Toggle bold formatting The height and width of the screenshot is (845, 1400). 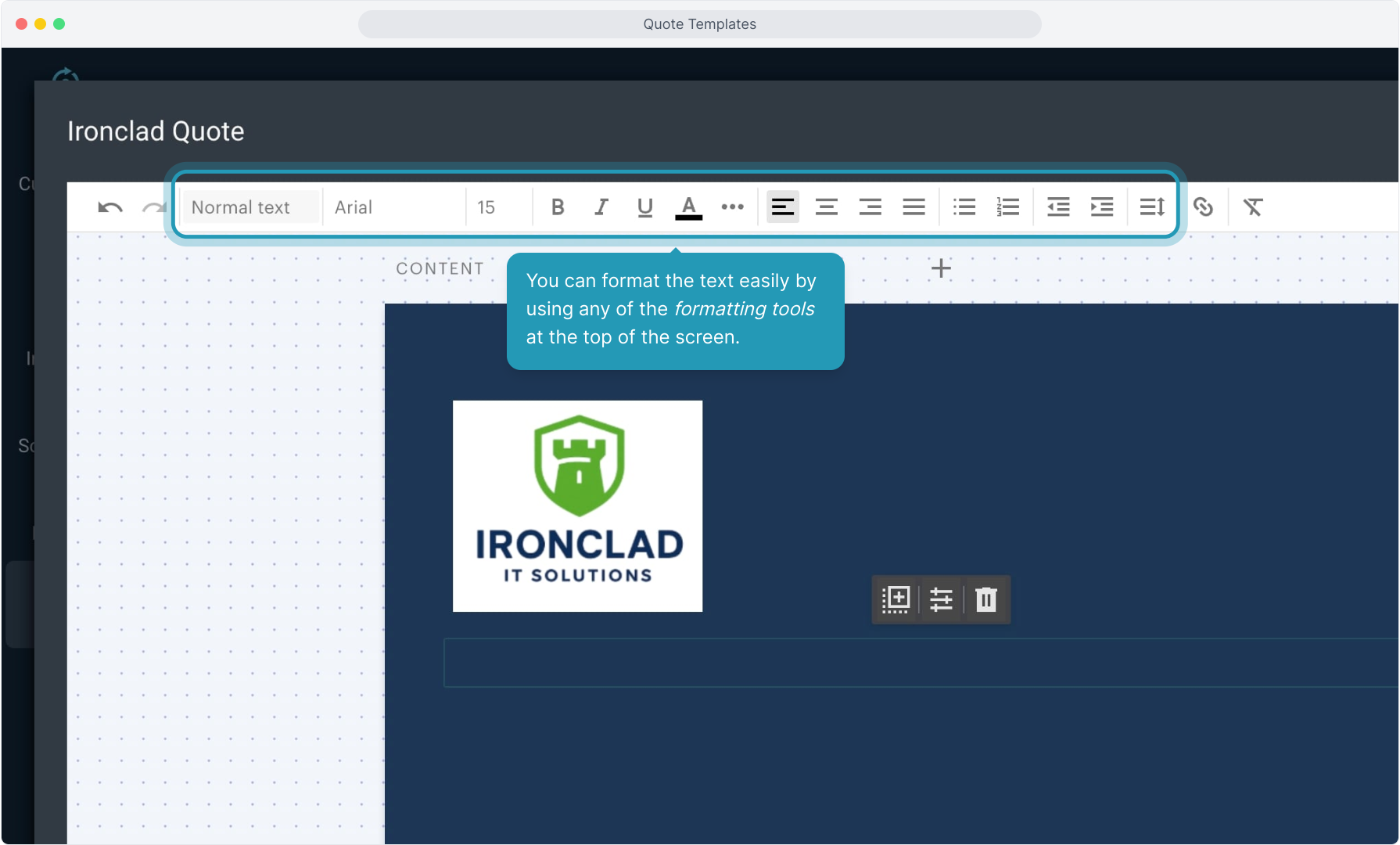558,207
